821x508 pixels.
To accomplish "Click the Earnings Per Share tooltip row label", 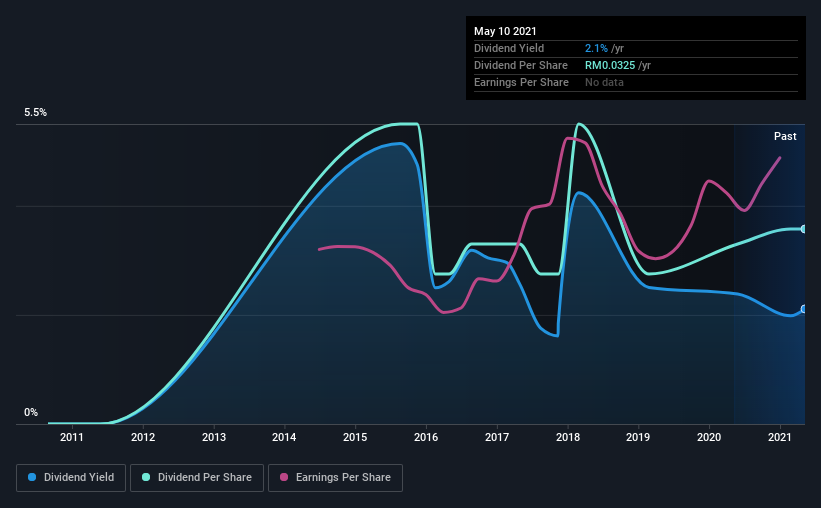I will (x=522, y=82).
